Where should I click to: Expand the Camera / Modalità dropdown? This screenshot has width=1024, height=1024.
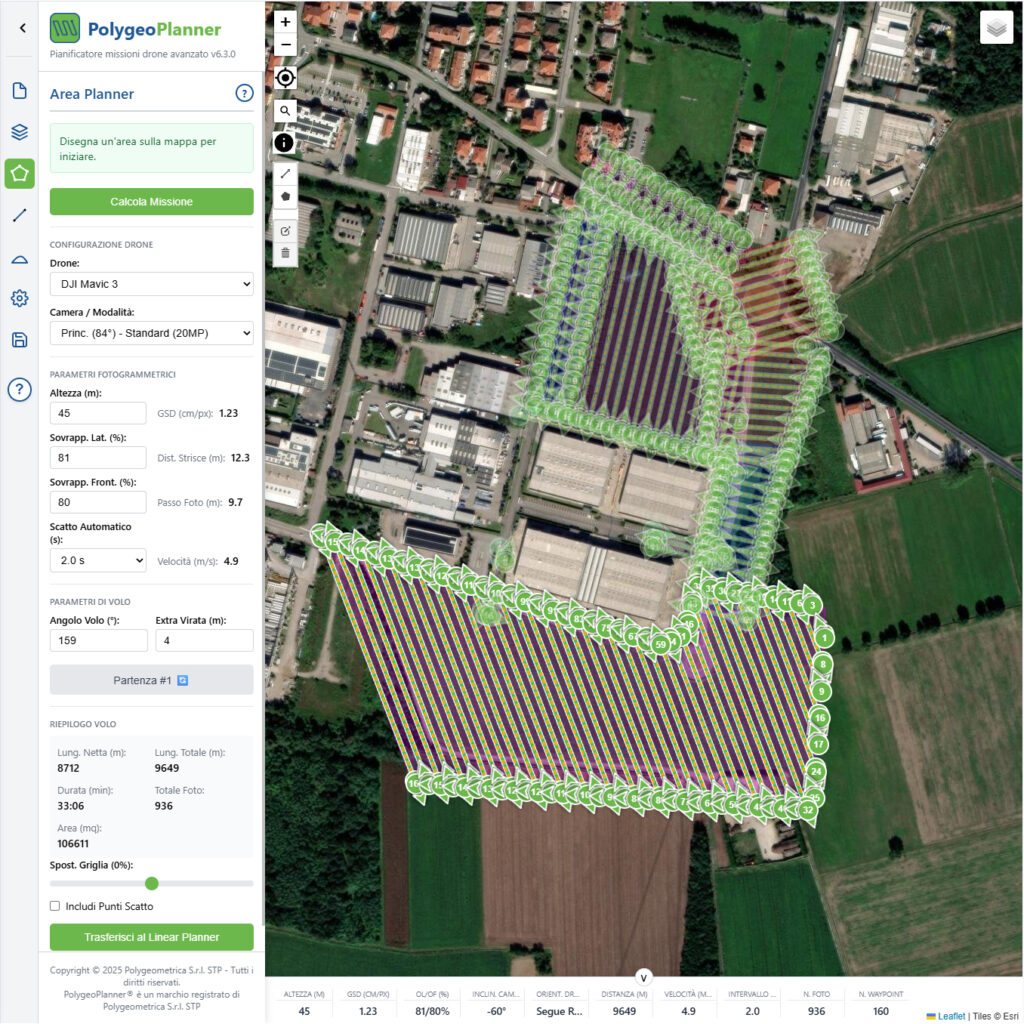(151, 333)
